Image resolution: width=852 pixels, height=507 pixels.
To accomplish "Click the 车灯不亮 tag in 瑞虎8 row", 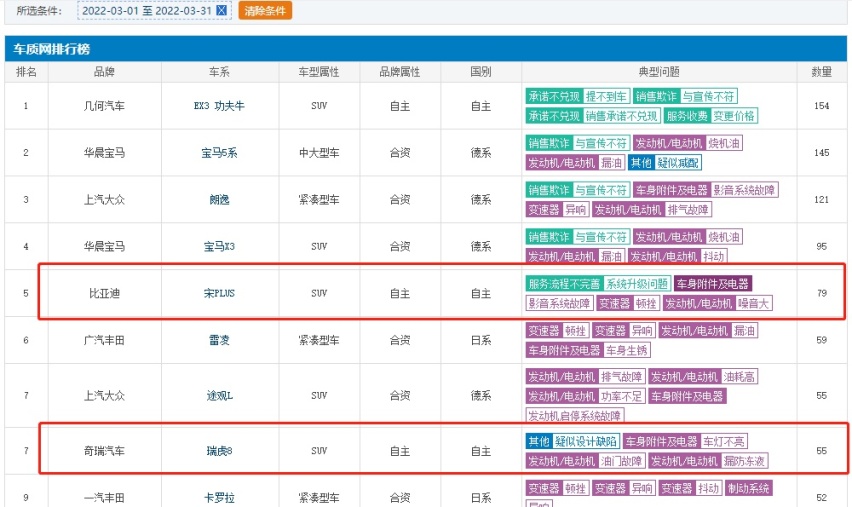I will click(x=724, y=441).
